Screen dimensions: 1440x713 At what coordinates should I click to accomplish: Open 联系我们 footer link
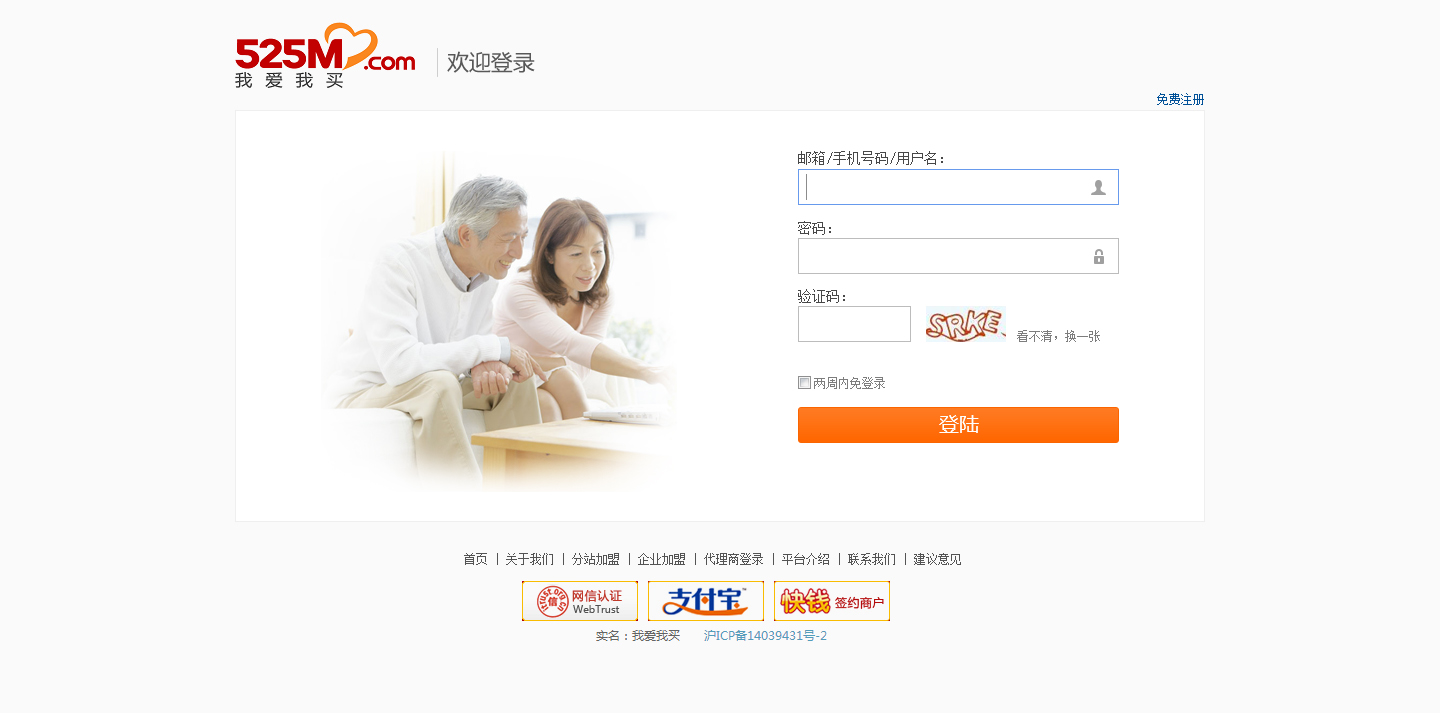(x=872, y=559)
